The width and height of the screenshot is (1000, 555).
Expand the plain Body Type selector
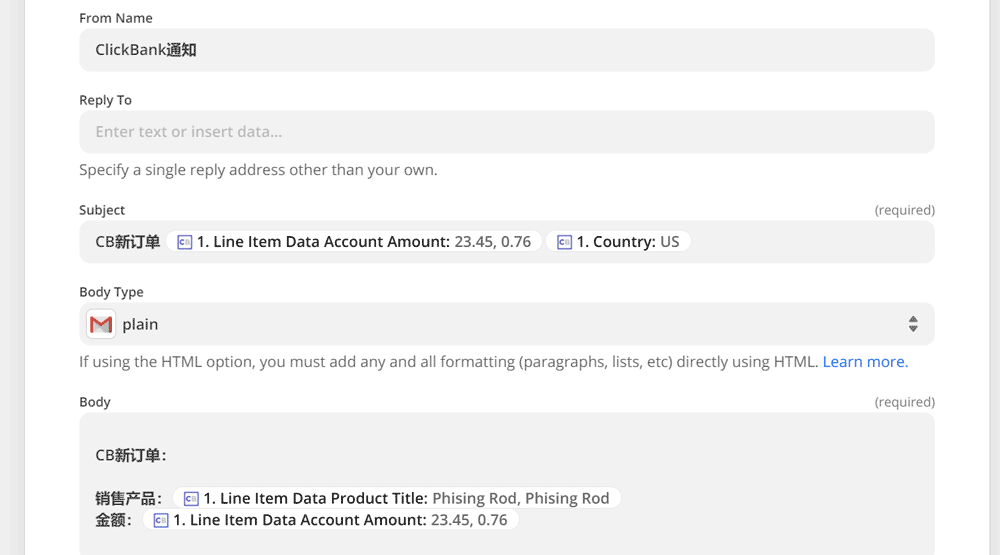[x=500, y=324]
